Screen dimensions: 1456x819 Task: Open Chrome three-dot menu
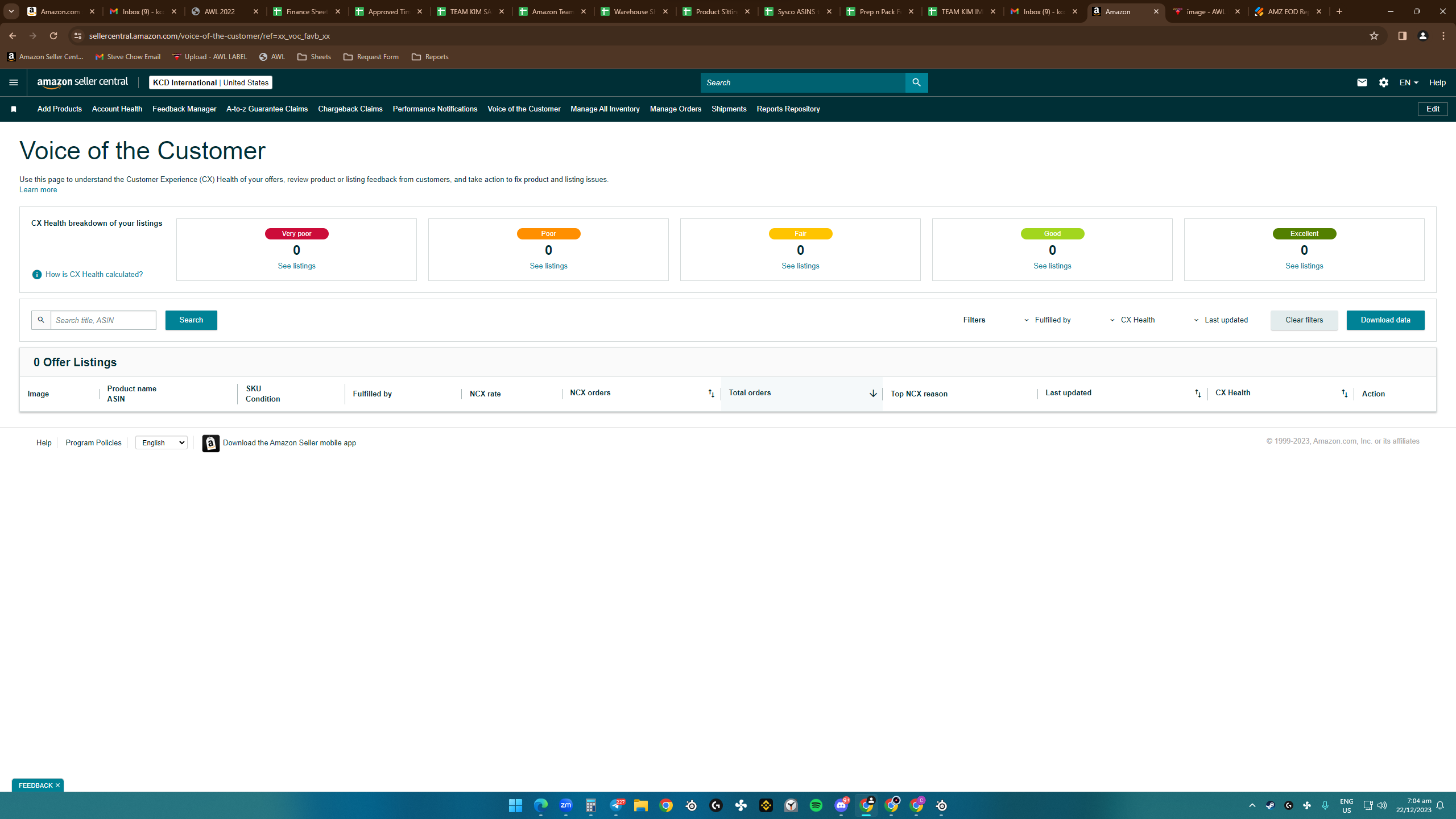click(1443, 36)
